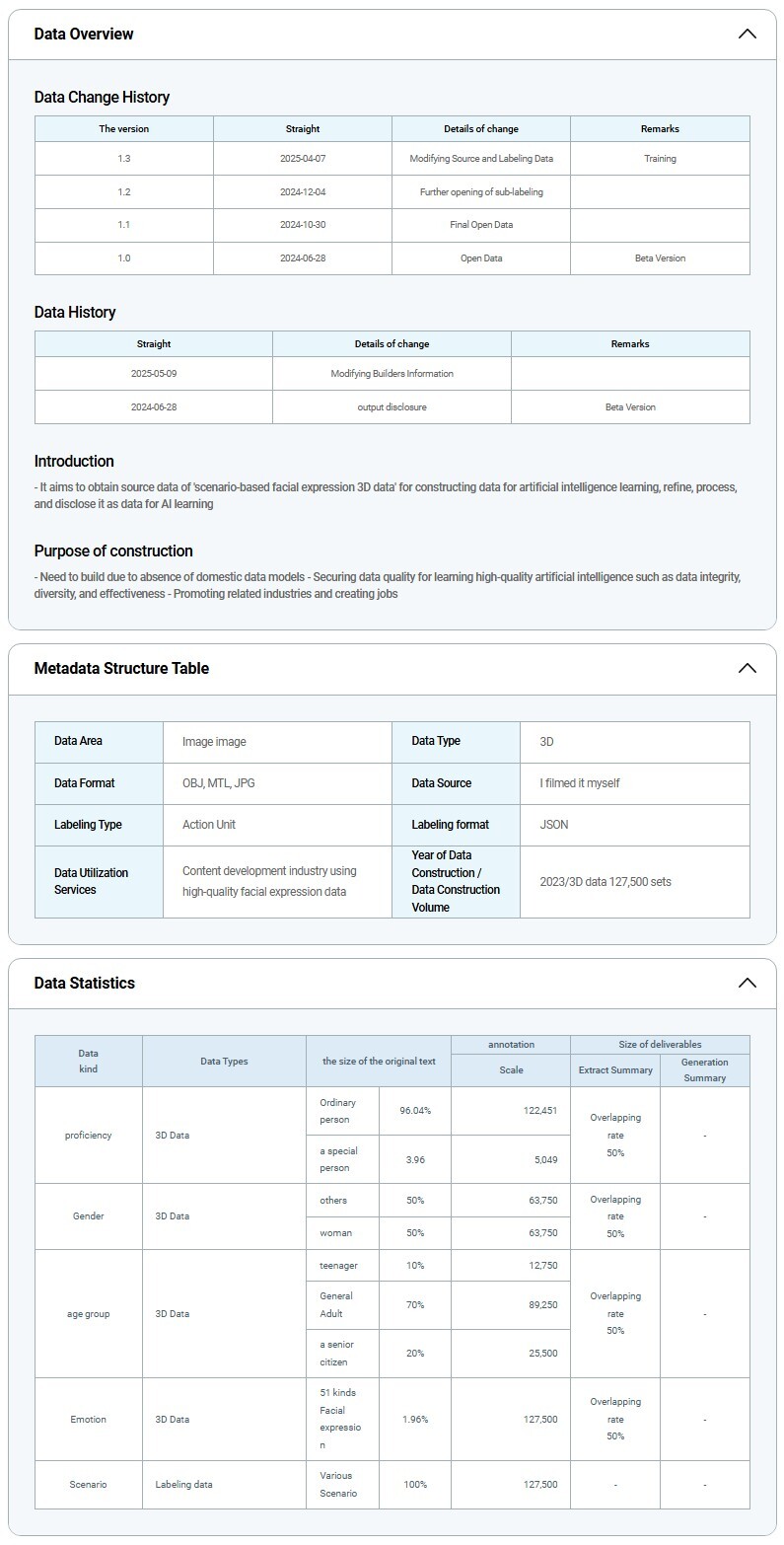
Task: Click the Data Overview section title
Action: pos(84,35)
